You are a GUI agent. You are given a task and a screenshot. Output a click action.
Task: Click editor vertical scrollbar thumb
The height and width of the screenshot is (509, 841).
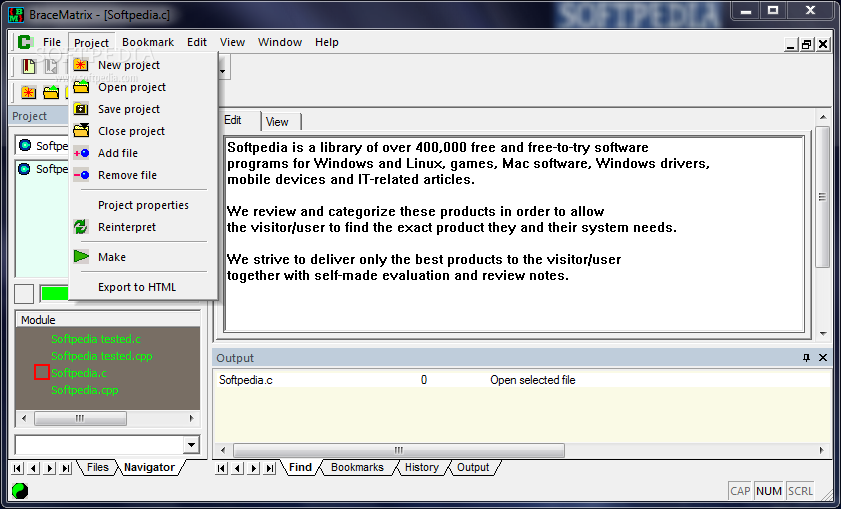(x=822, y=196)
